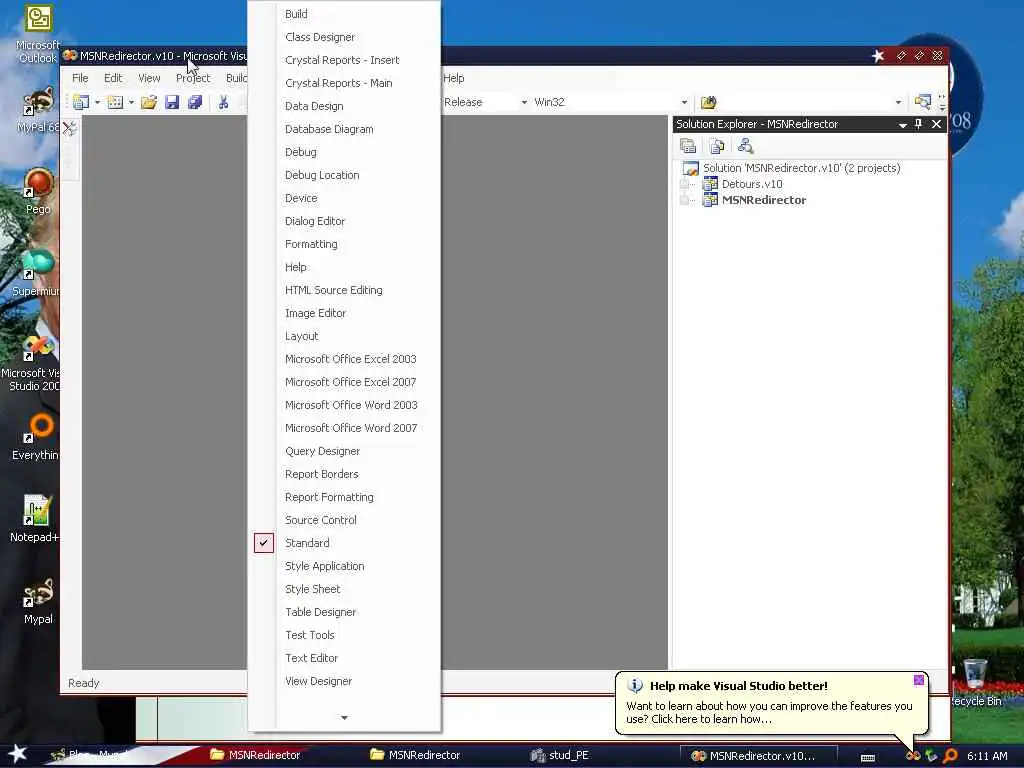
Task: Click the Properties icon in Solution Explorer
Action: click(x=688, y=146)
